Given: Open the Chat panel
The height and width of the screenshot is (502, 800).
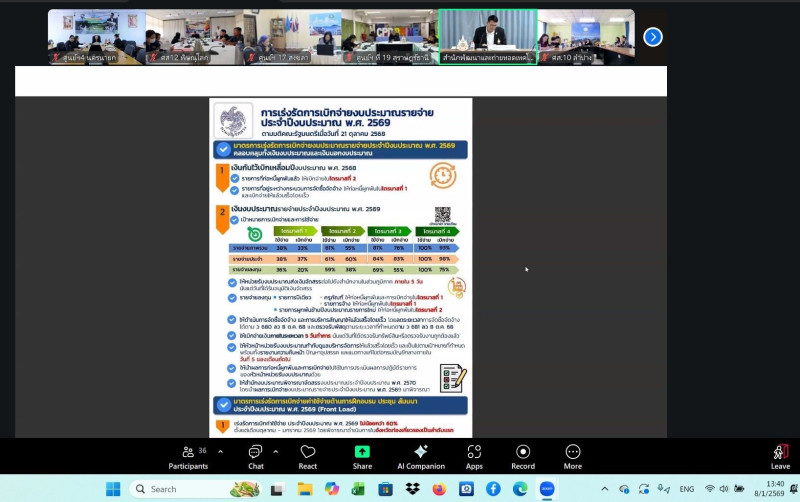Looking at the screenshot, I should (255, 456).
